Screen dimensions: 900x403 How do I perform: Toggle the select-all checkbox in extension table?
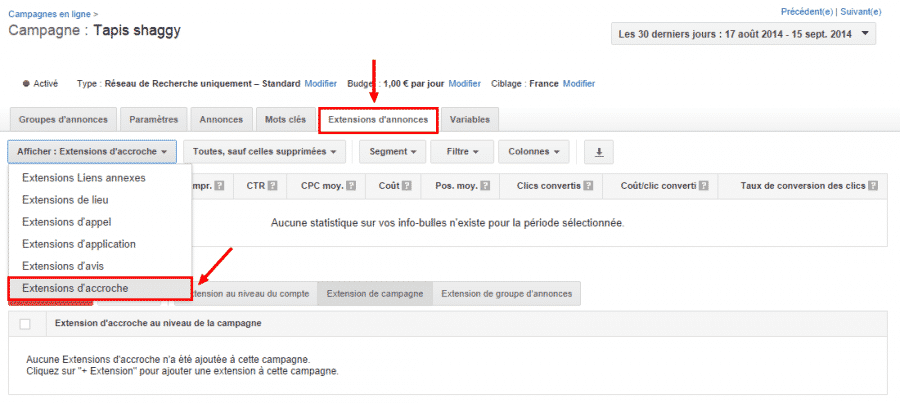point(25,323)
